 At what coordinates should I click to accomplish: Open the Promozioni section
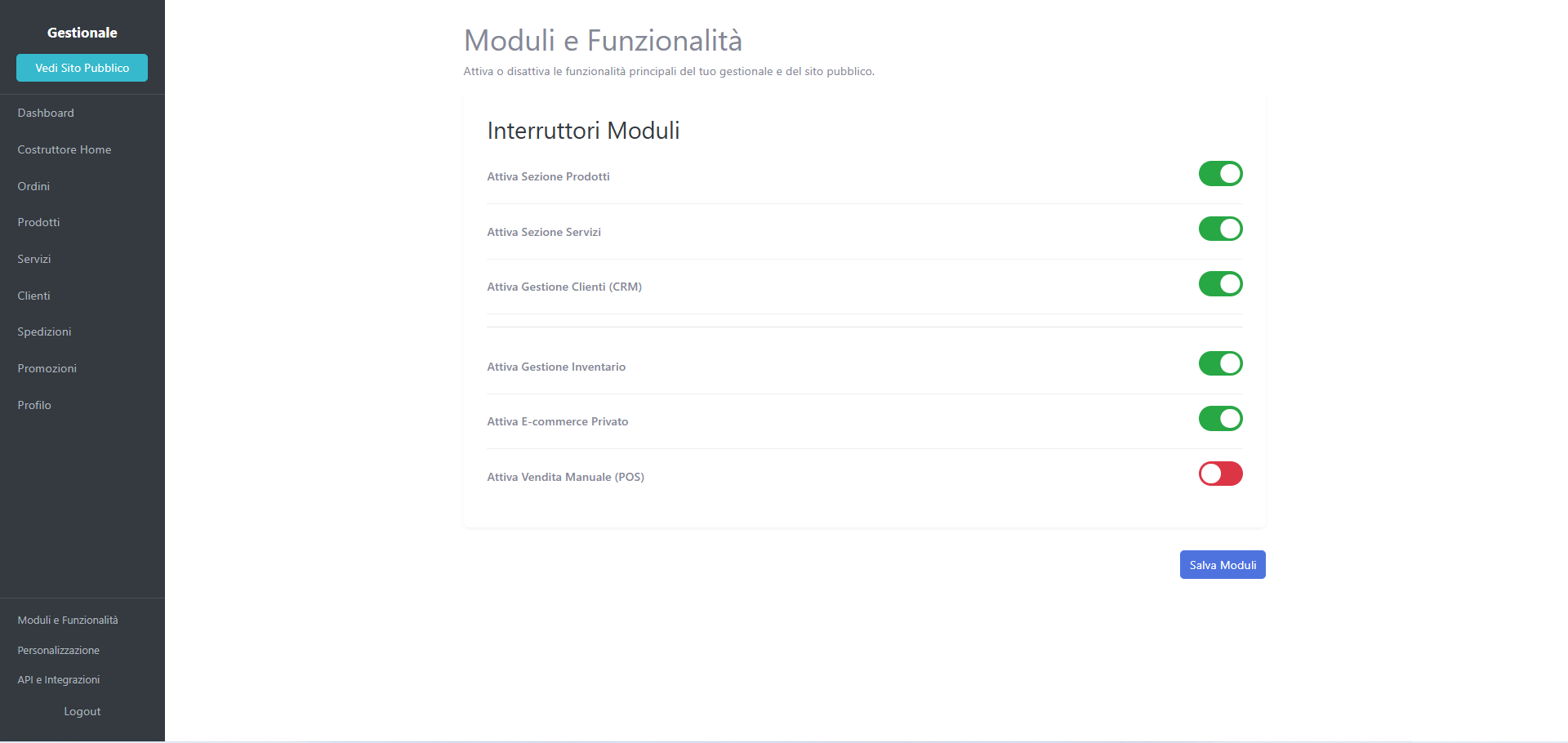(x=47, y=368)
